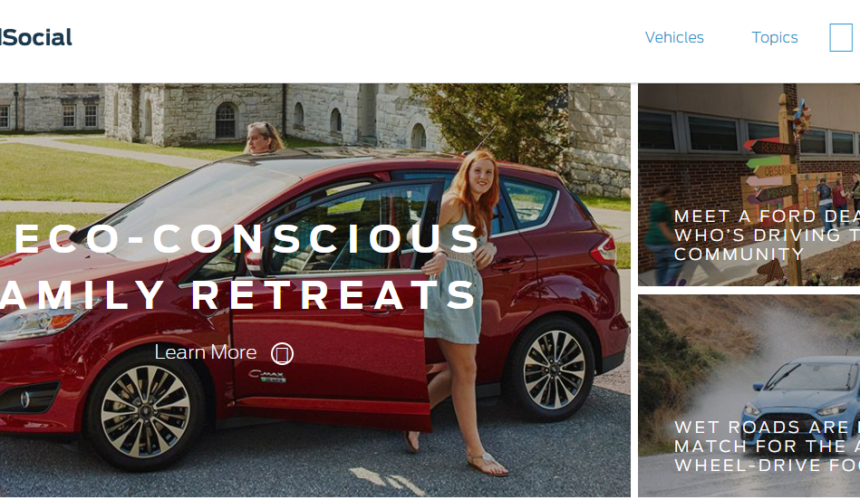This screenshot has width=860, height=500.
Task: Click the rear wheel of the red C-Max
Action: click(x=554, y=370)
